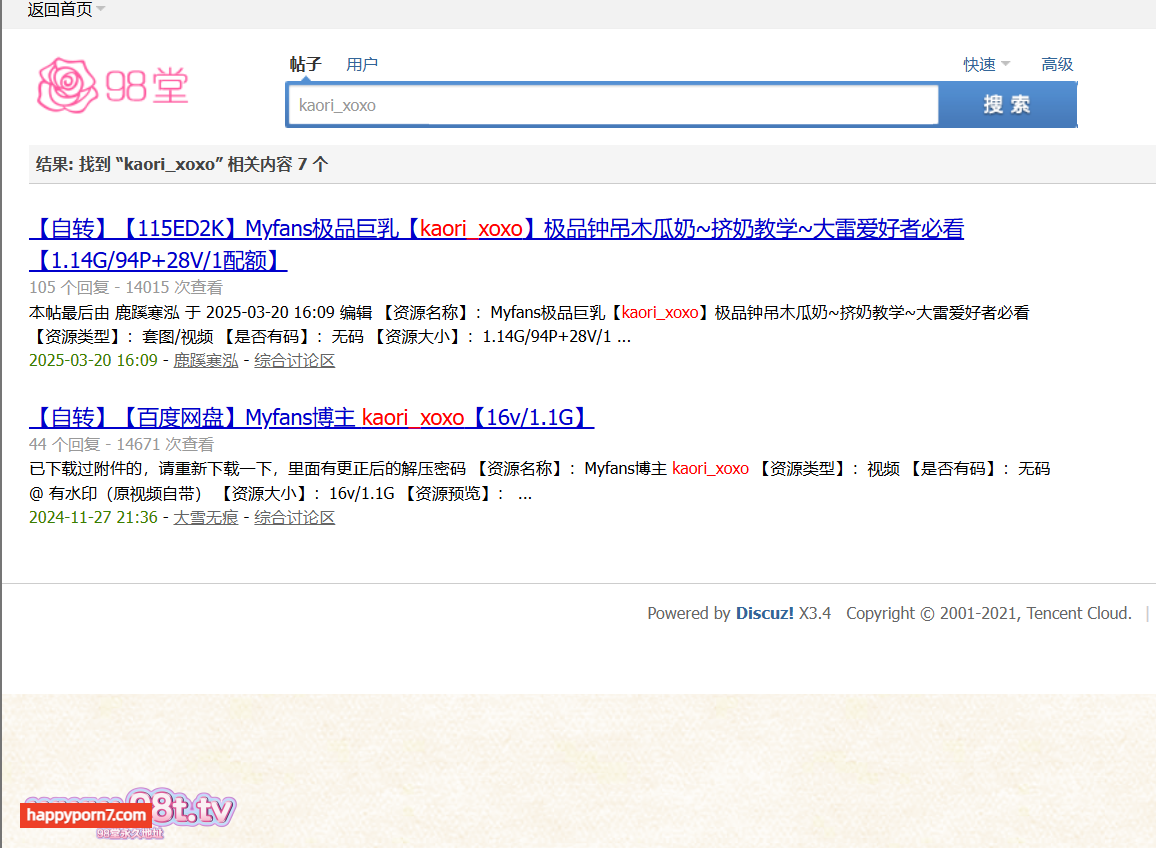This screenshot has width=1156, height=848.
Task: Open 综合讨论区 under the second result
Action: (294, 517)
